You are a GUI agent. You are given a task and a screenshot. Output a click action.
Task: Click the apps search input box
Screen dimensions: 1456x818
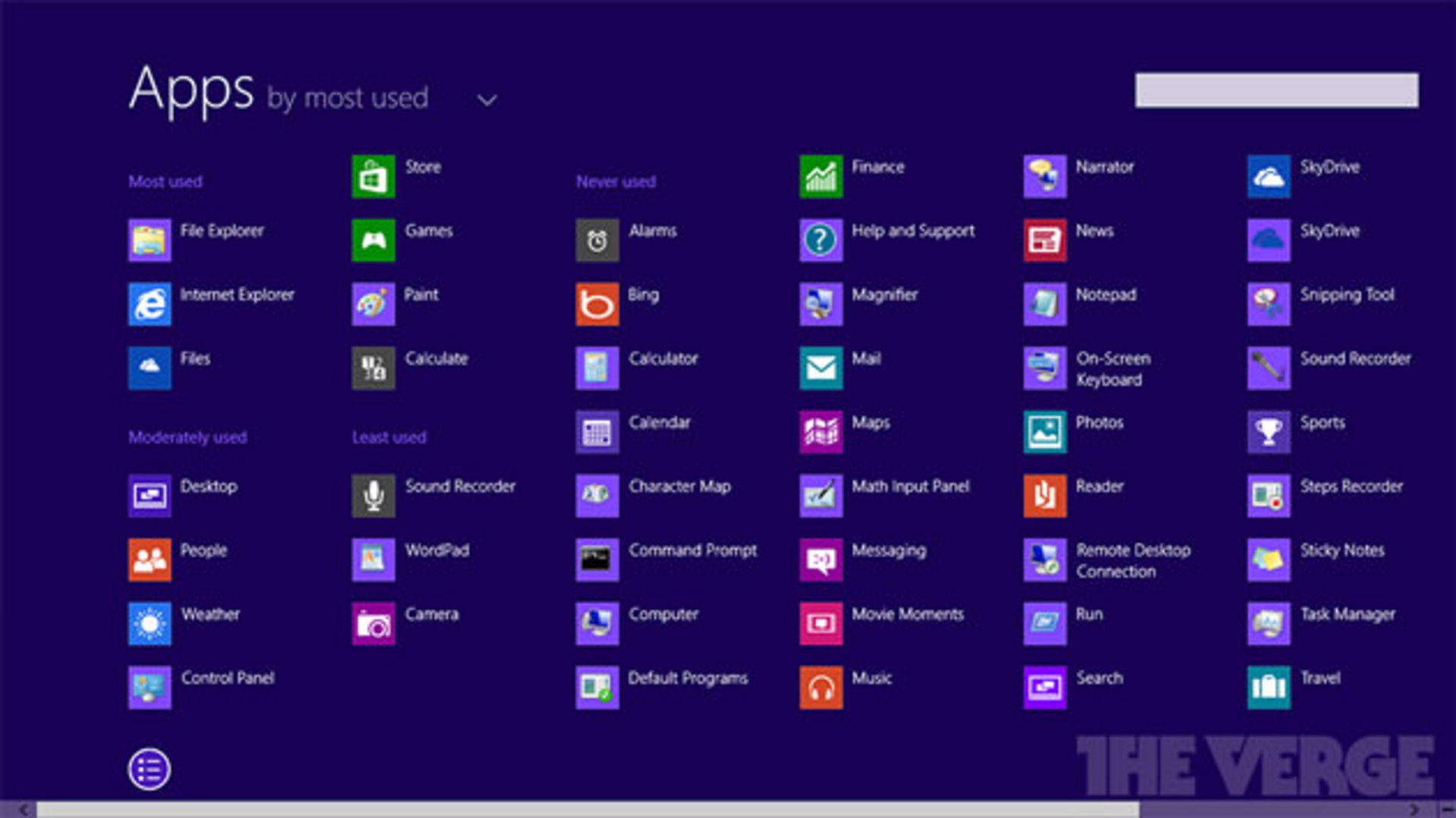coord(1276,90)
